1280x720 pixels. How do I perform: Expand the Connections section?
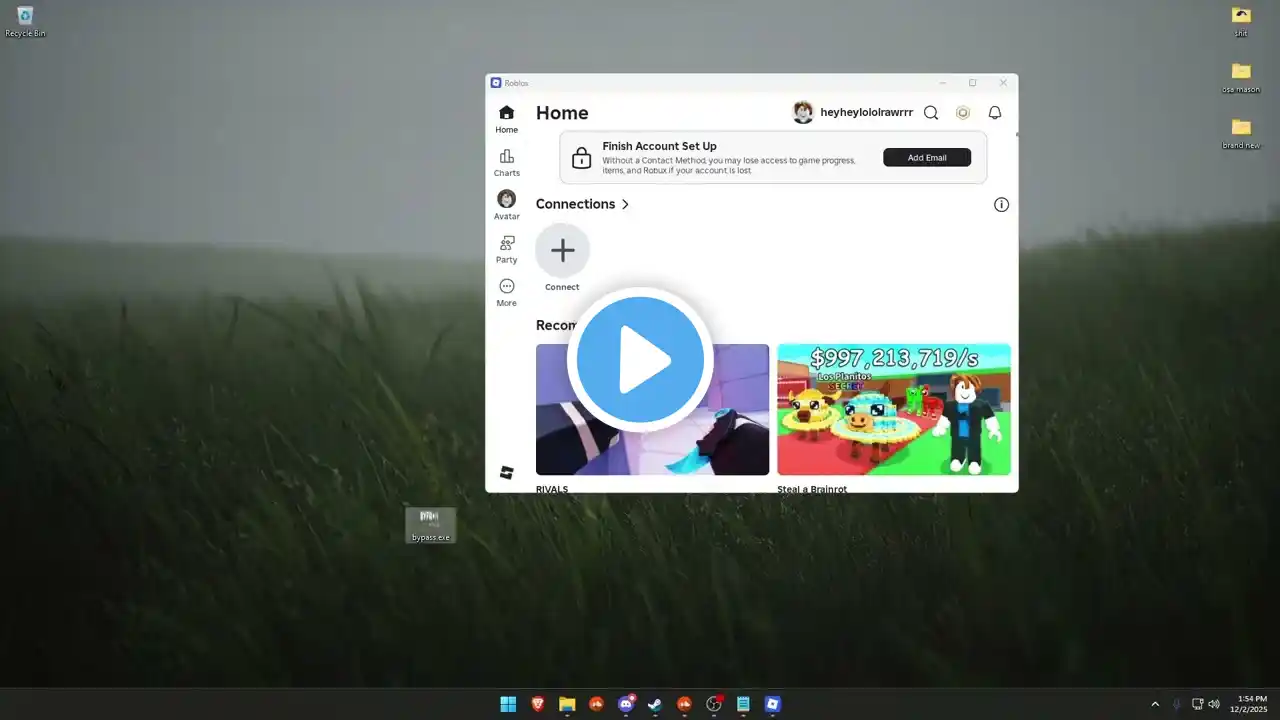tap(582, 204)
